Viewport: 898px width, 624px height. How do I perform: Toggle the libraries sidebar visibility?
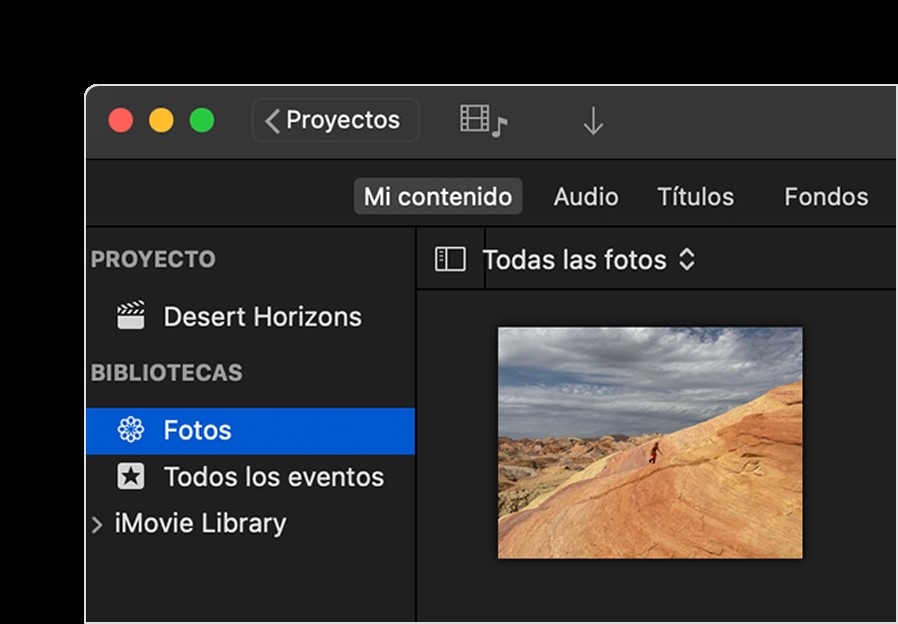450,259
